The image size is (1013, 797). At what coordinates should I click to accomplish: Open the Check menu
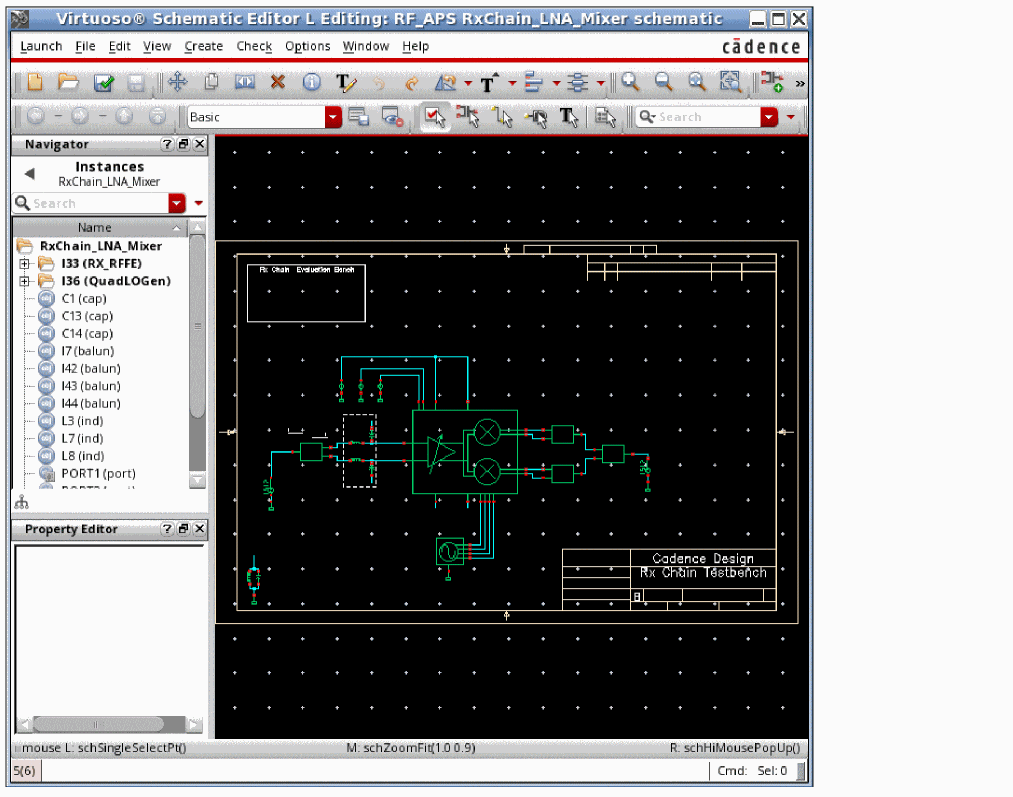(254, 46)
